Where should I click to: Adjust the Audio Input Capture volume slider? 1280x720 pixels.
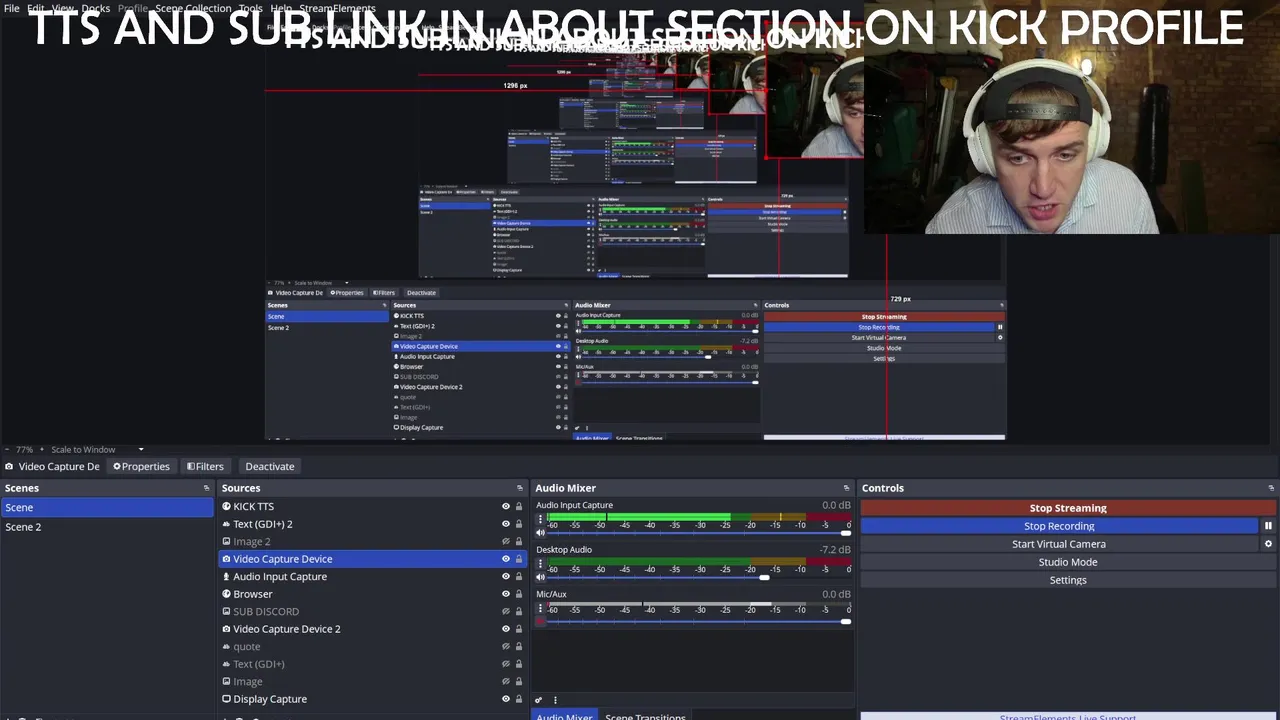pyautogui.click(x=698, y=533)
